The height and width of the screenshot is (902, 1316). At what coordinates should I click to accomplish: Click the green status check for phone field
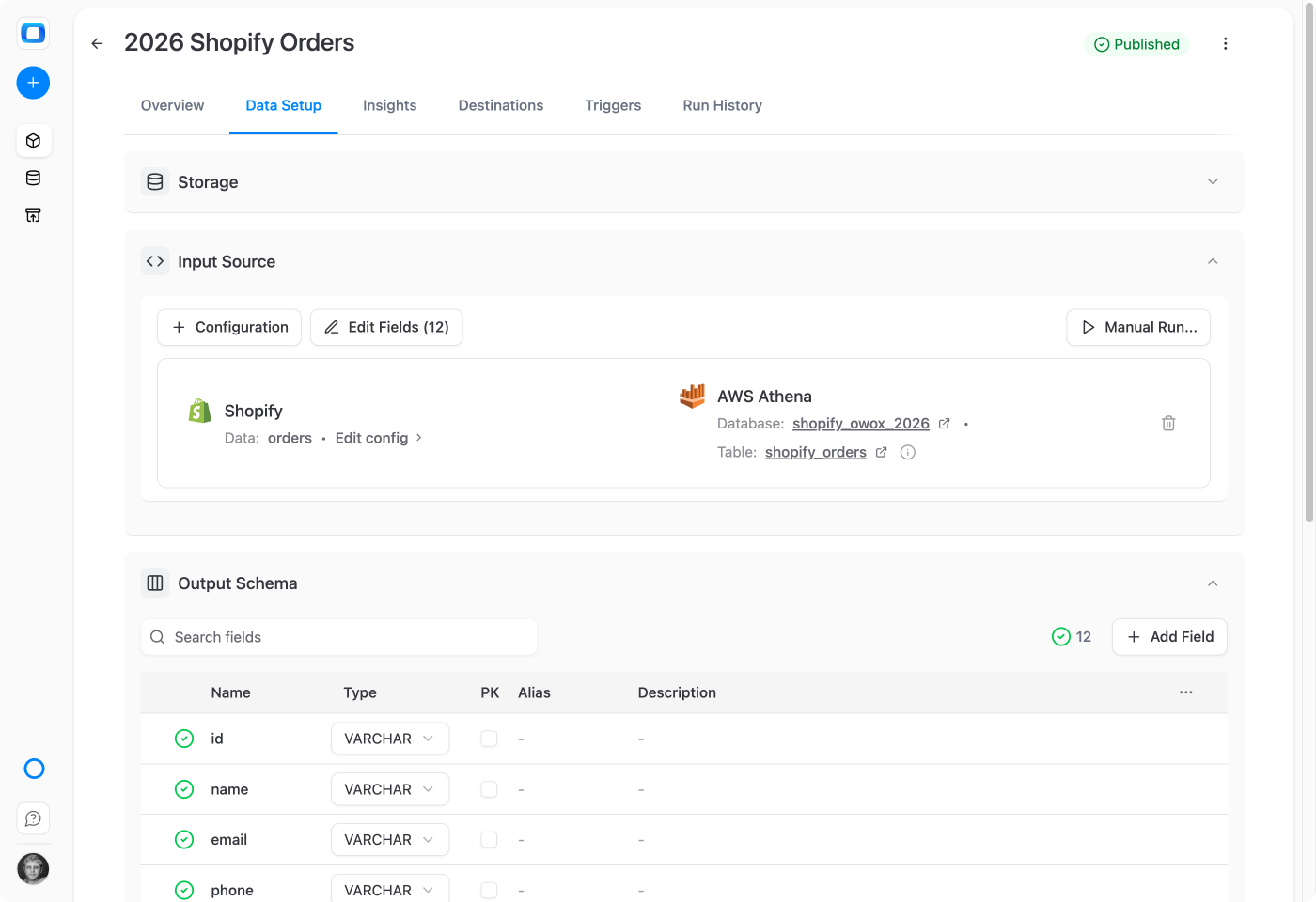[x=184, y=890]
